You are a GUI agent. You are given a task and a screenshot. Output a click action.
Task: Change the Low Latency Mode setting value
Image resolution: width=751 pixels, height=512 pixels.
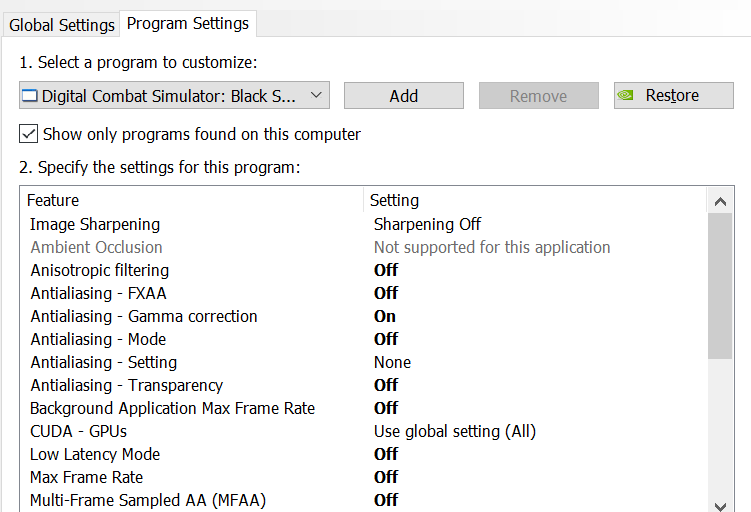coord(386,454)
